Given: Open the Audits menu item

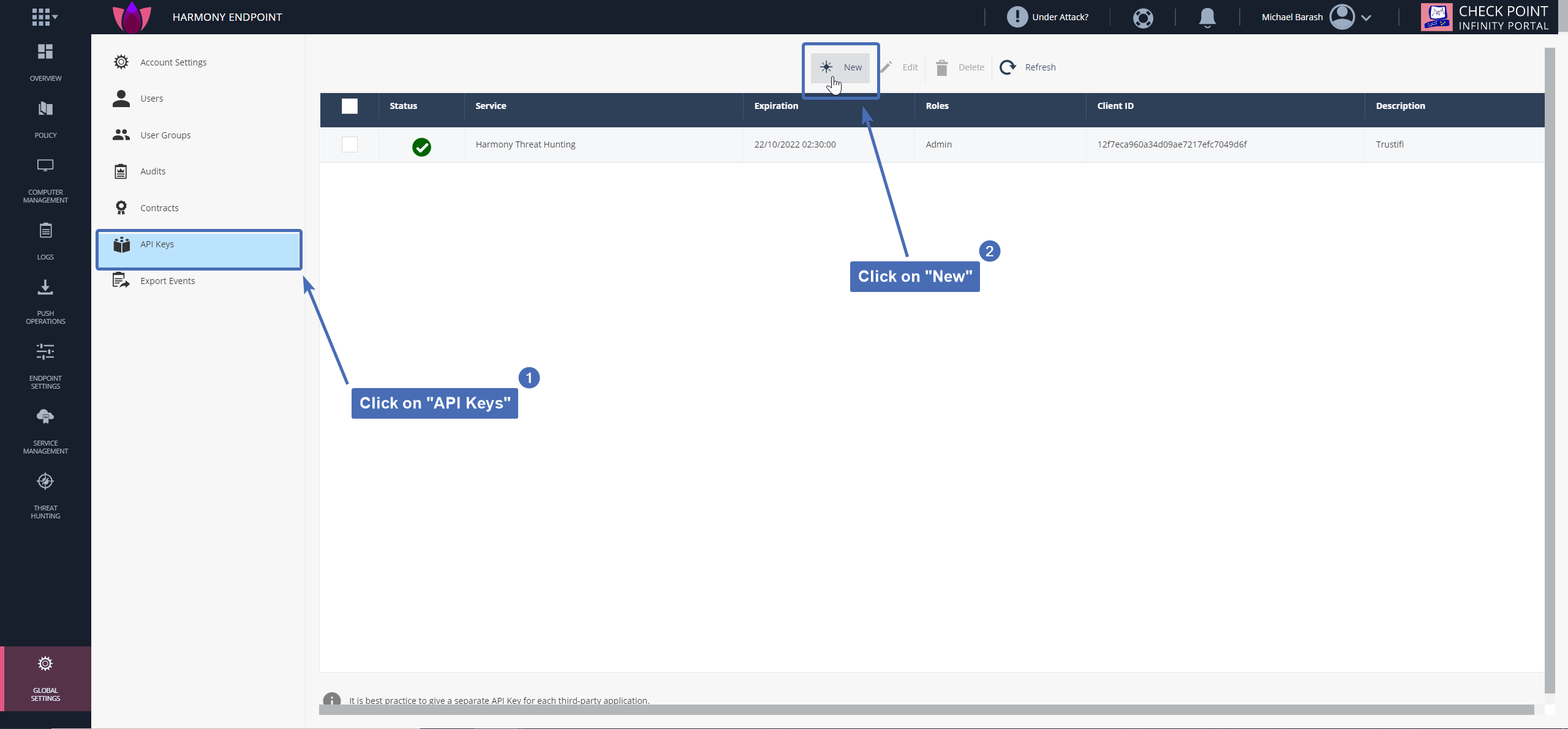Looking at the screenshot, I should [153, 171].
